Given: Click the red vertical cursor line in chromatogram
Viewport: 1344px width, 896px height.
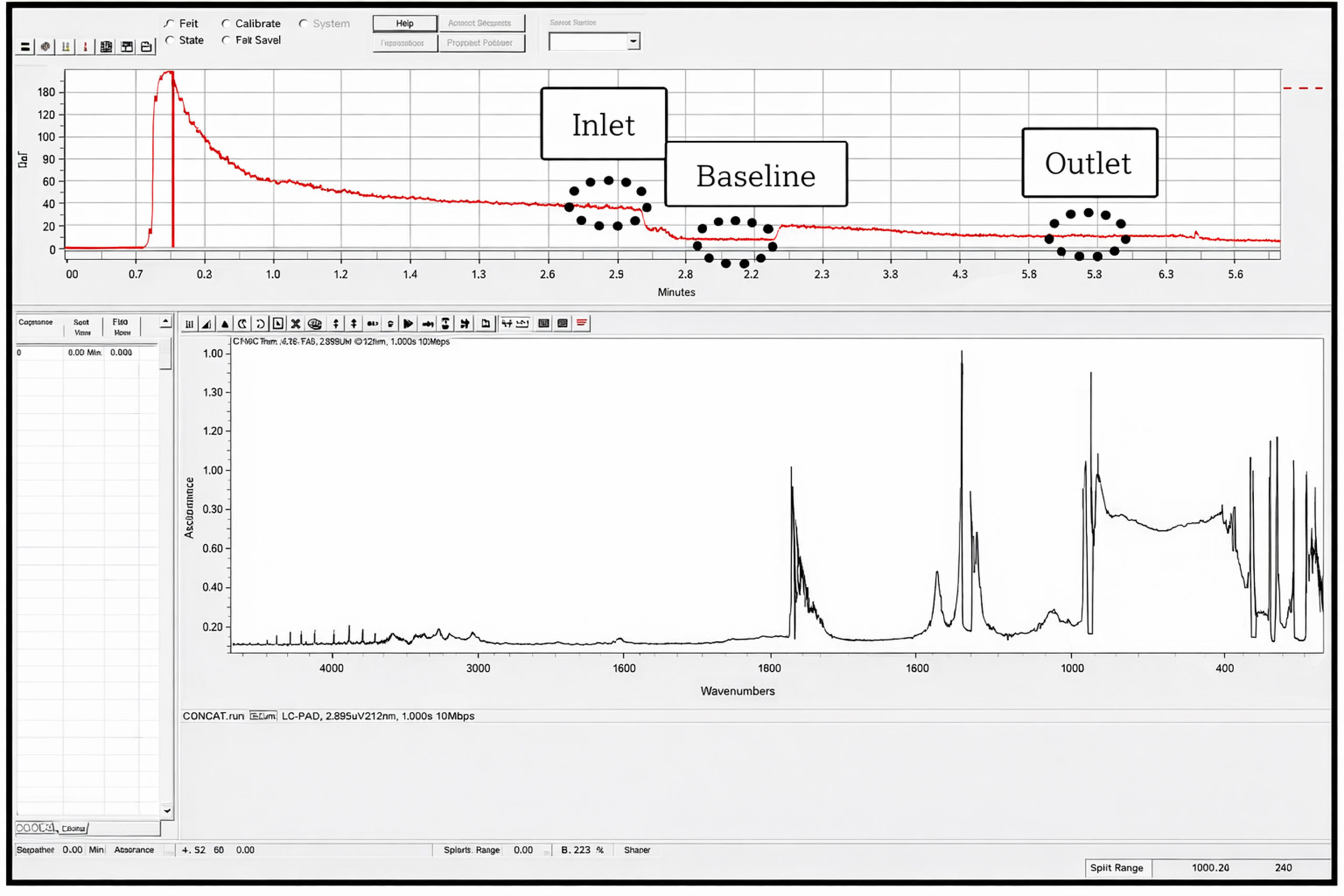Looking at the screenshot, I should point(173,160).
